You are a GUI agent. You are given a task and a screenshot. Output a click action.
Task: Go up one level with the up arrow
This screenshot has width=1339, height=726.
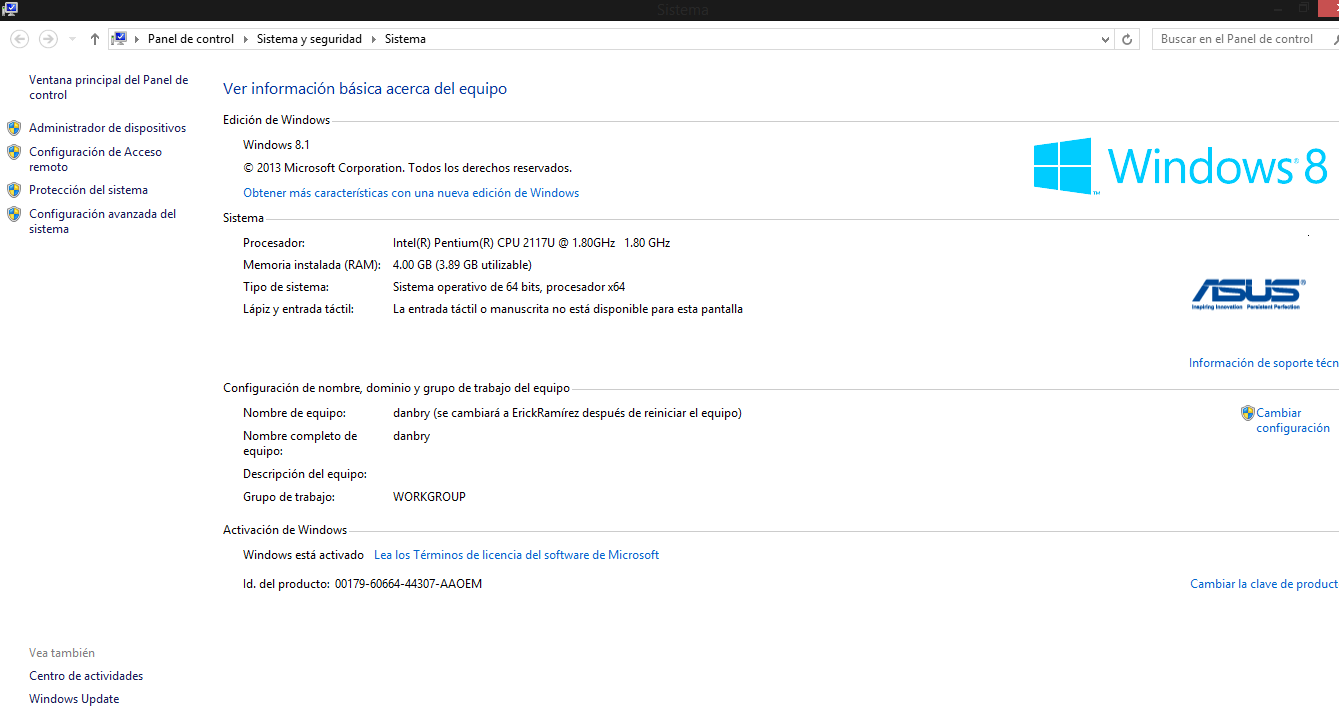click(95, 39)
